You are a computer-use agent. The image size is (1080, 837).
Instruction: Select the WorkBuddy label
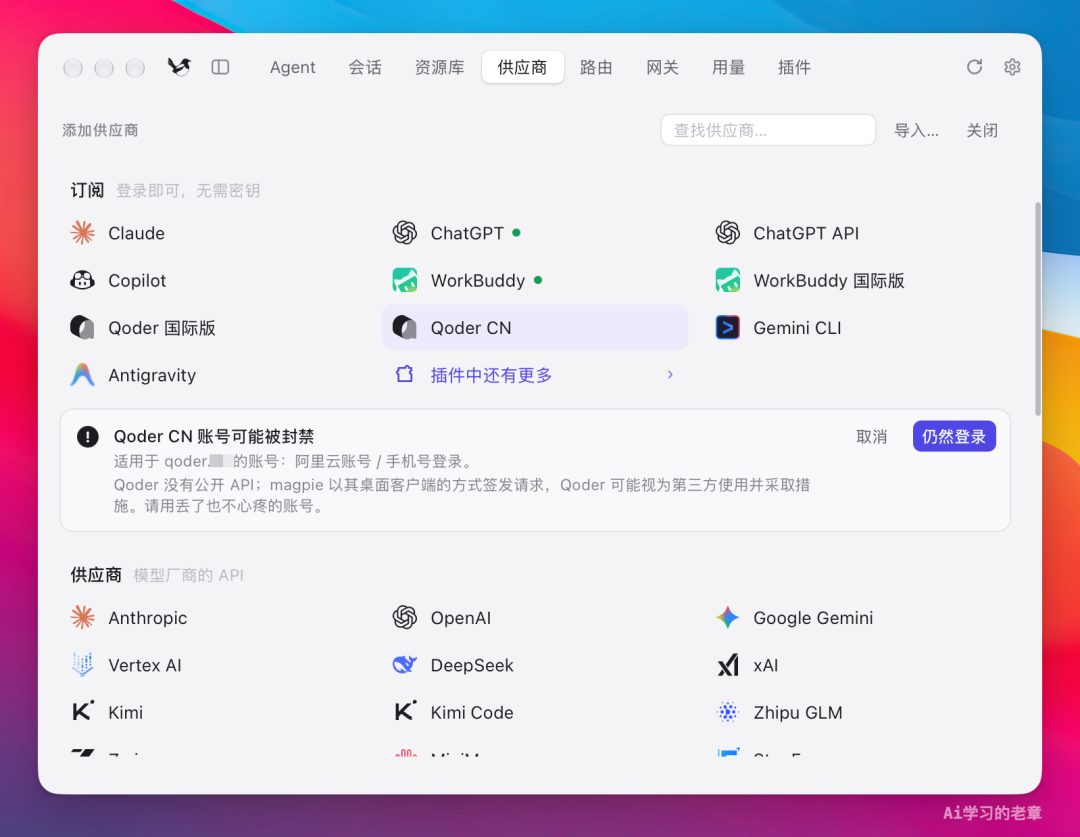478,281
